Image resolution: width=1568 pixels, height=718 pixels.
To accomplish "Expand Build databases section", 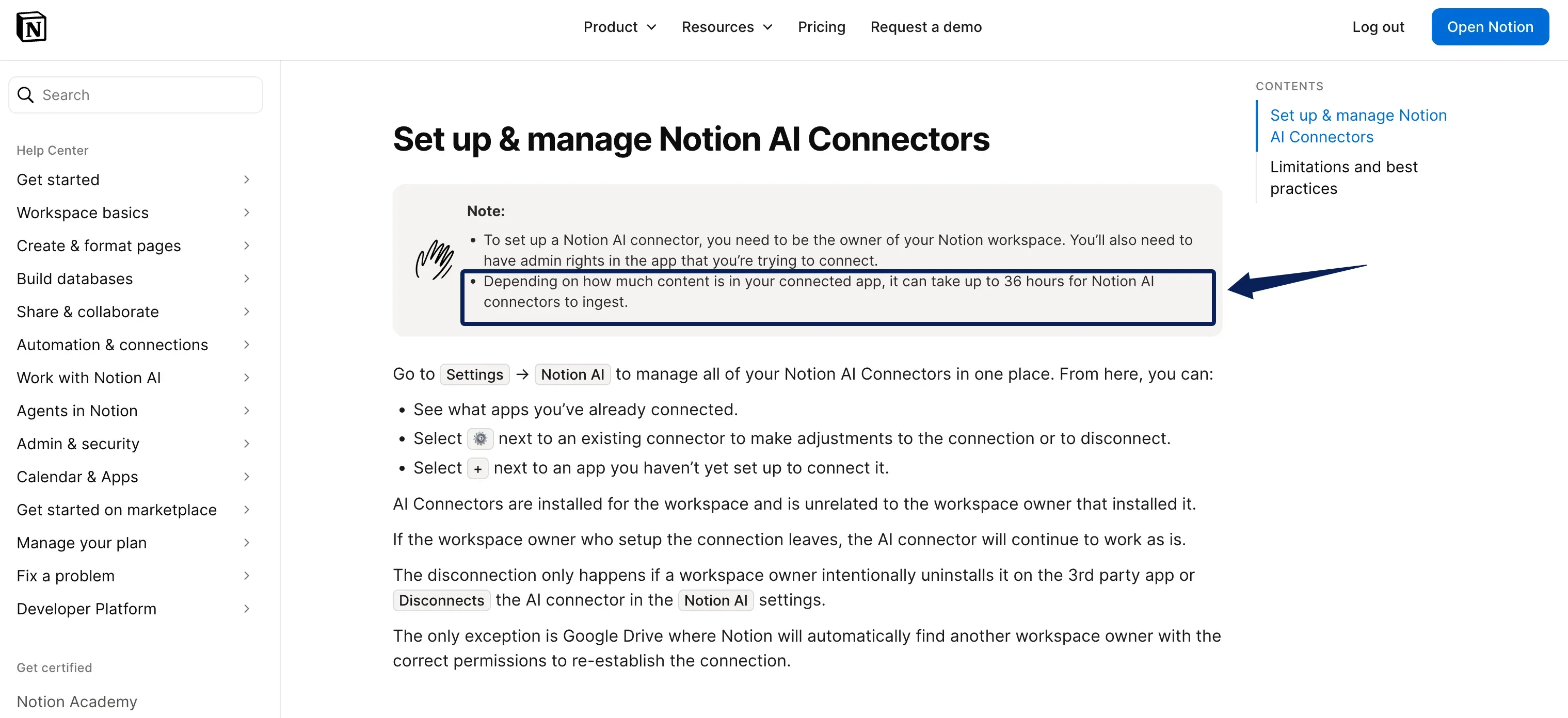I will click(x=134, y=279).
